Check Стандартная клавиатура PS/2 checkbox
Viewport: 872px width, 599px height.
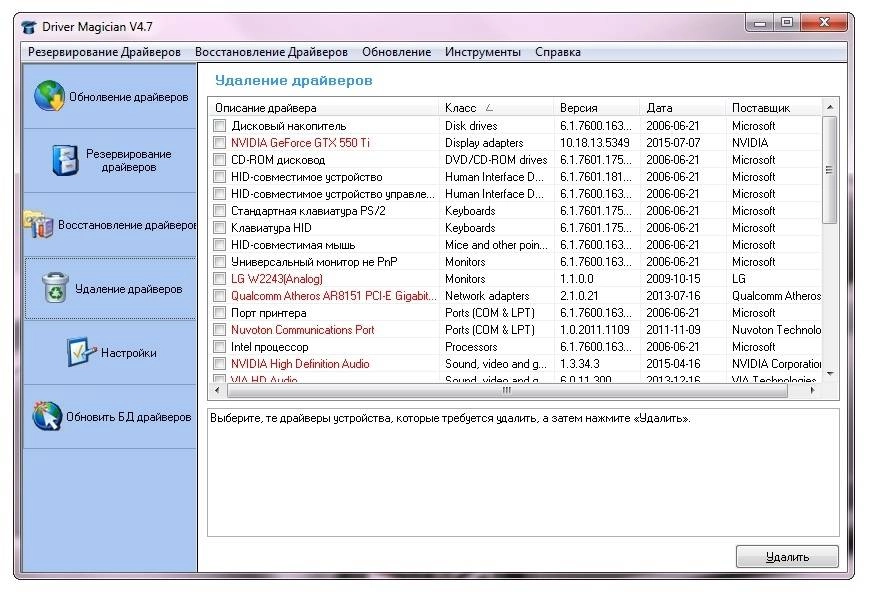coord(220,211)
